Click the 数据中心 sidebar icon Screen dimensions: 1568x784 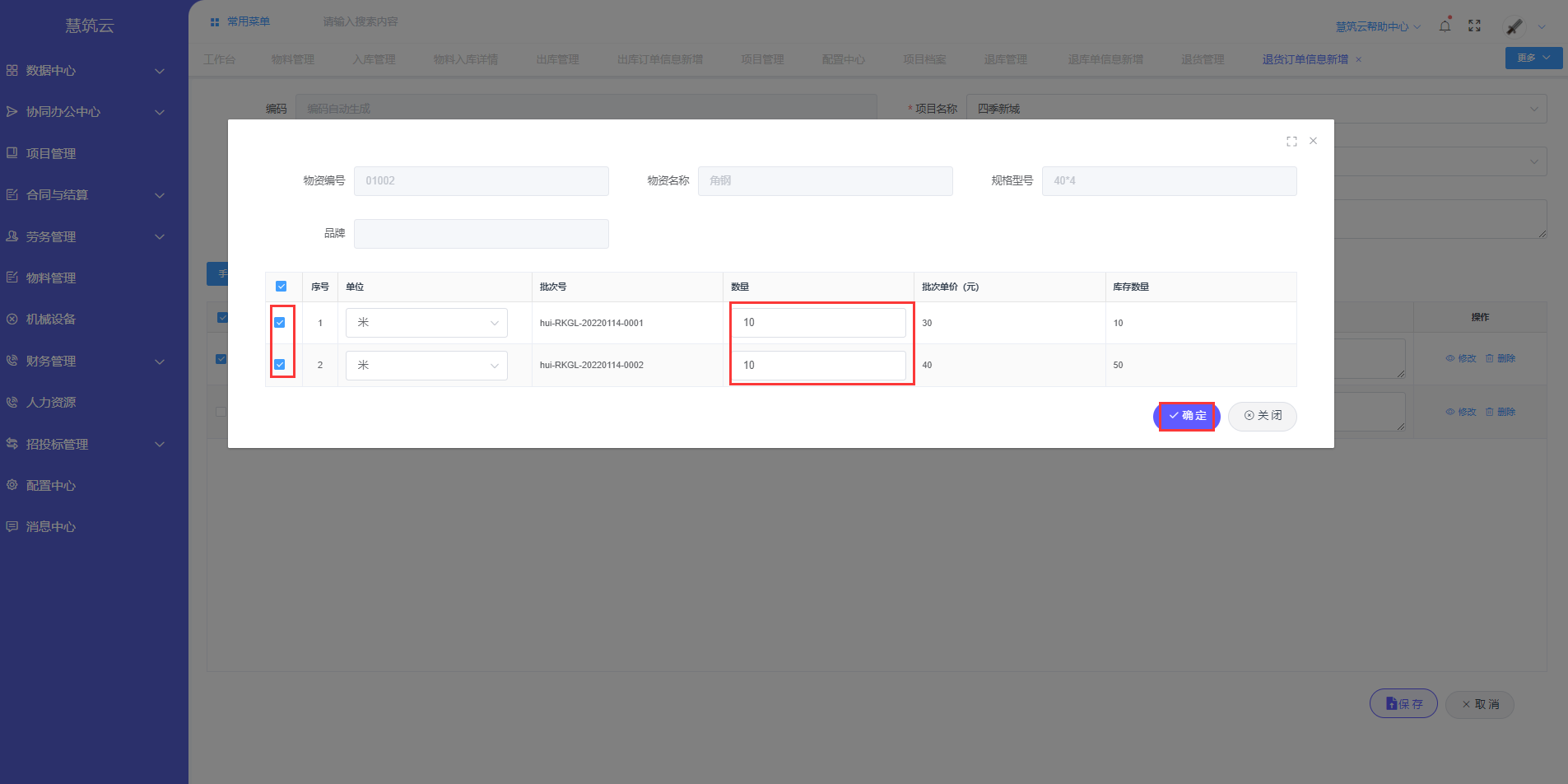point(12,71)
